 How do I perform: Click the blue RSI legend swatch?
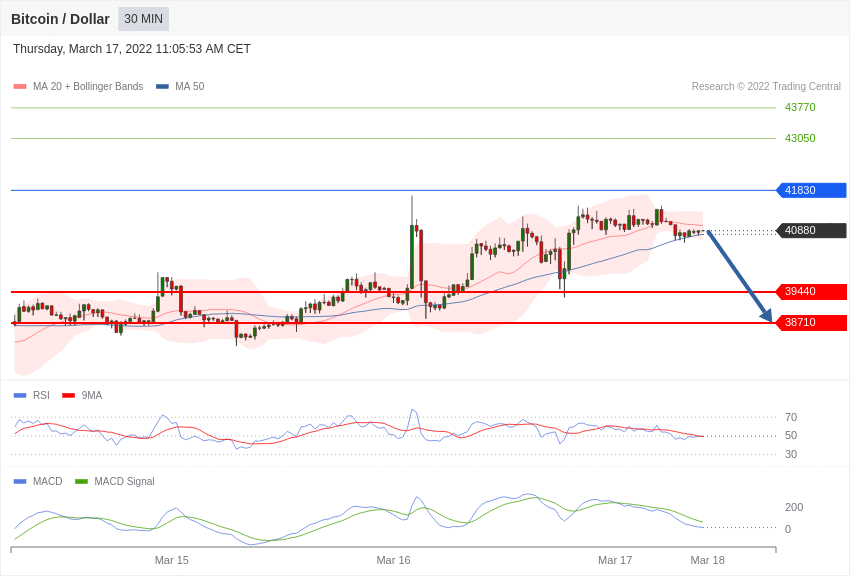pyautogui.click(x=20, y=396)
